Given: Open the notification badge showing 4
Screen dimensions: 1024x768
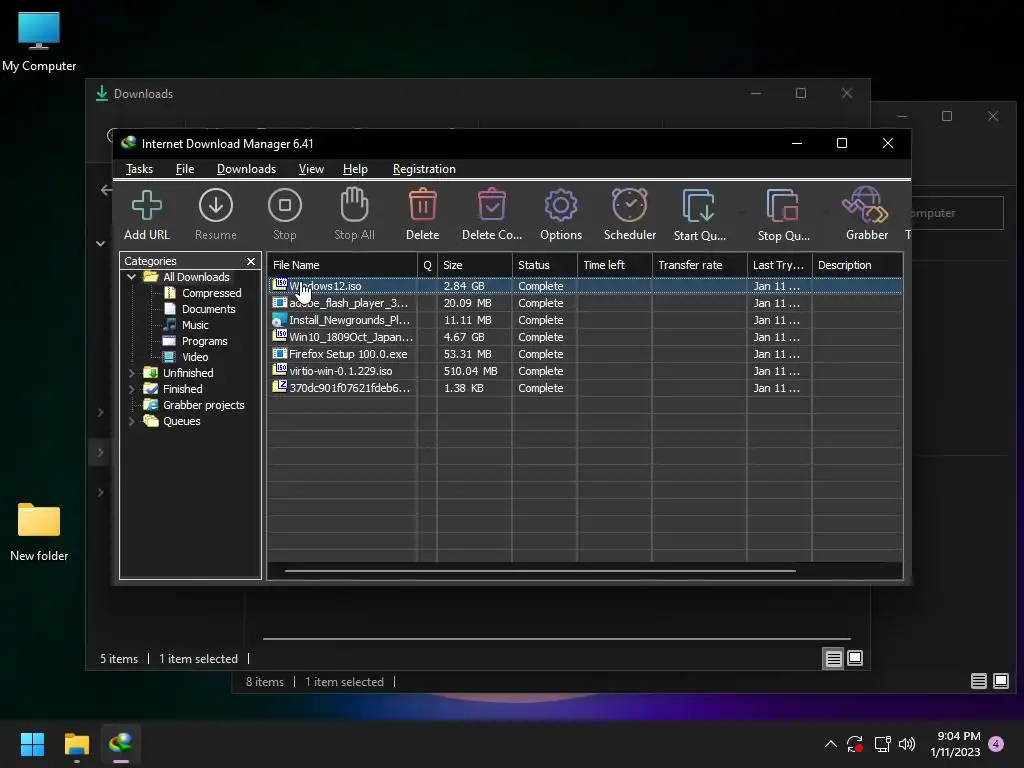Looking at the screenshot, I should click(x=996, y=744).
